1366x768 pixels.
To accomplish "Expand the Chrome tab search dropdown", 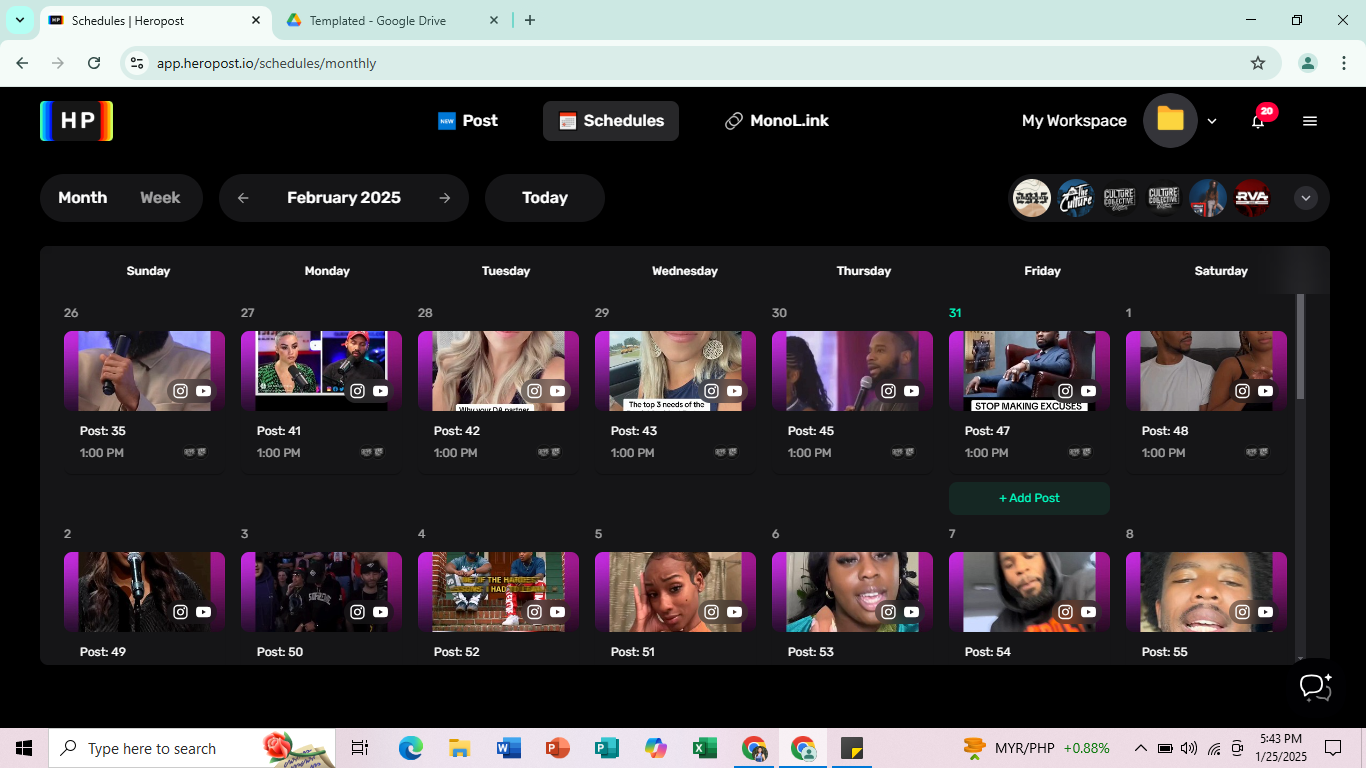I will [x=19, y=20].
